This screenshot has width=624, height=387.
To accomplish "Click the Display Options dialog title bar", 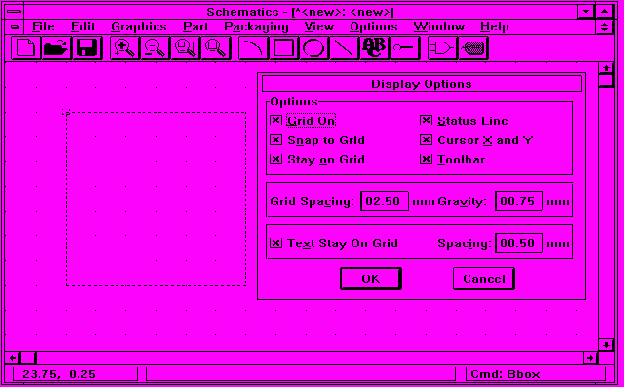I will click(422, 84).
